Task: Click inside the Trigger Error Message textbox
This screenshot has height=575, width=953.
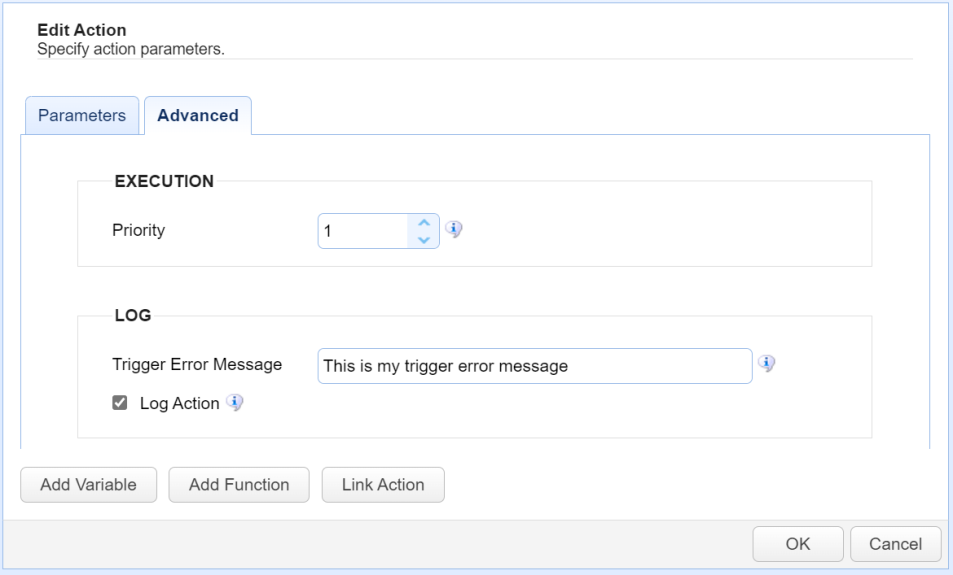Action: click(x=534, y=366)
